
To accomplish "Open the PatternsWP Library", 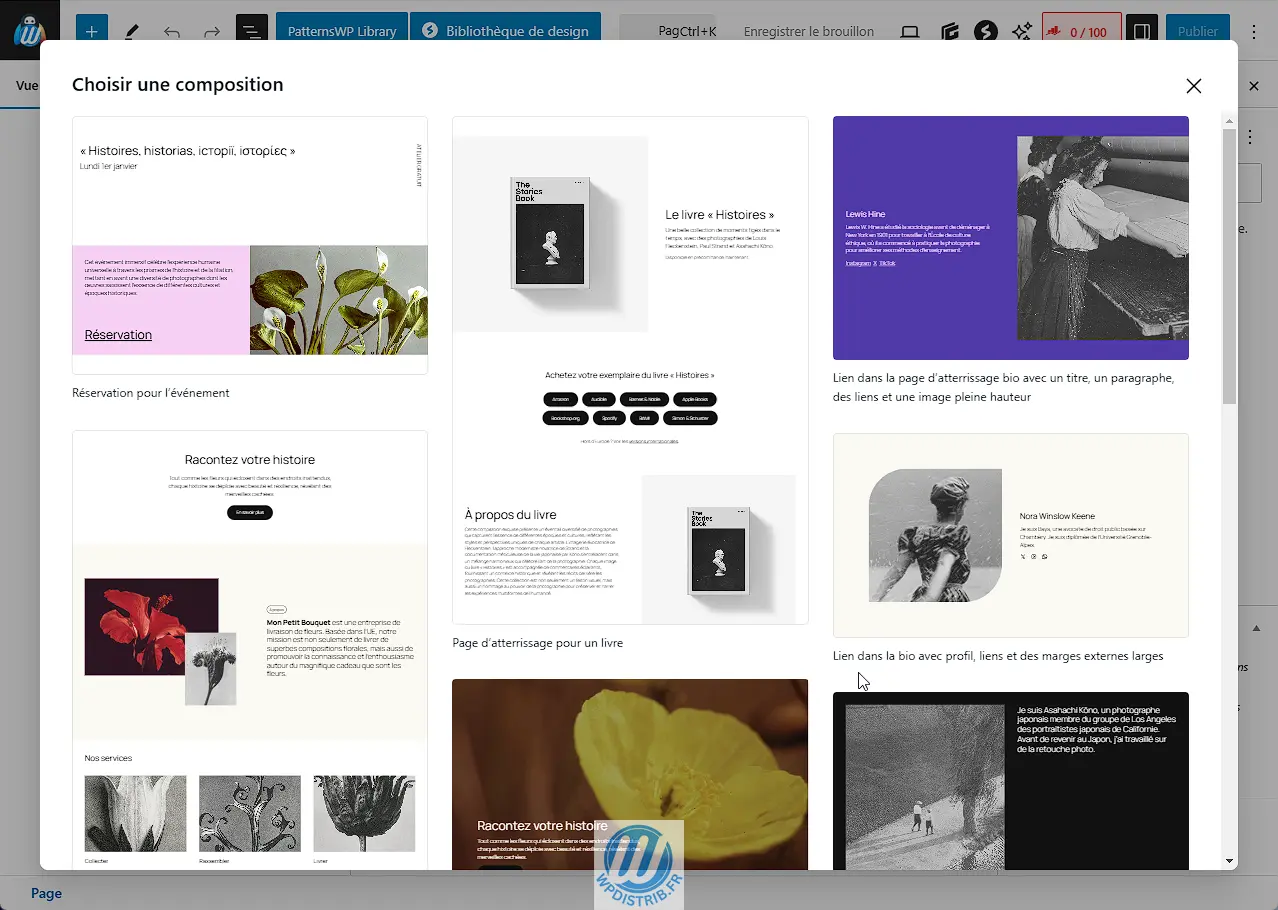I will (342, 31).
